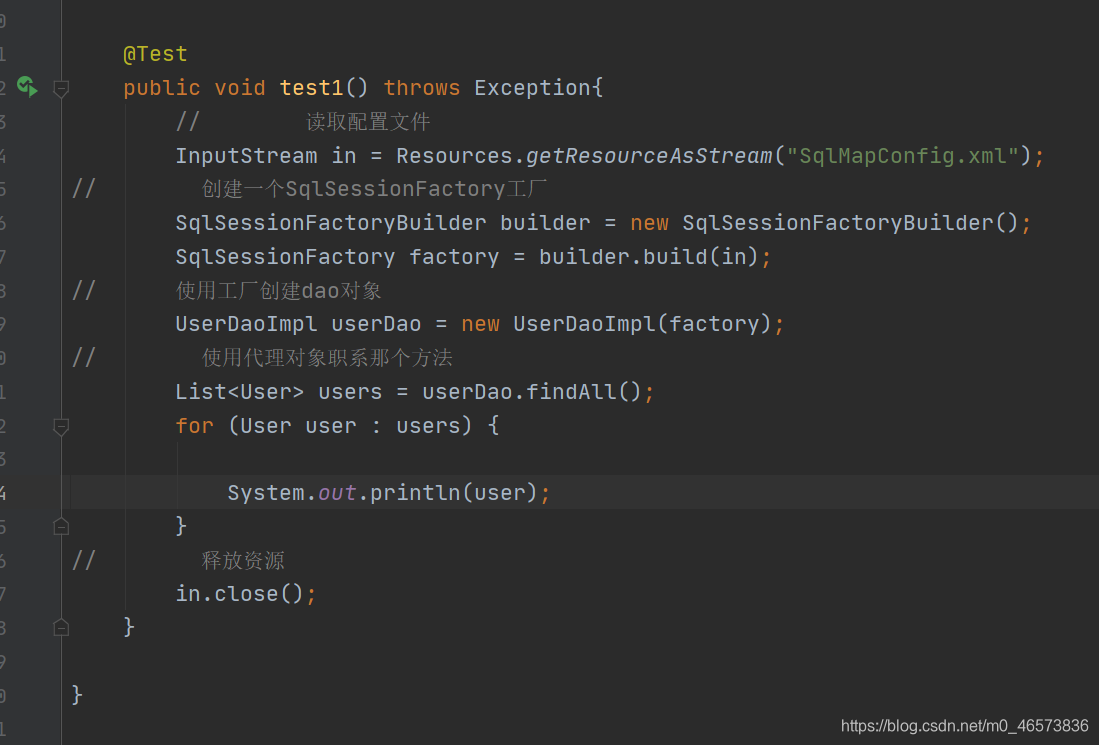Viewport: 1099px width, 745px height.
Task: Collapse the test1 method fold marker
Action: click(61, 88)
